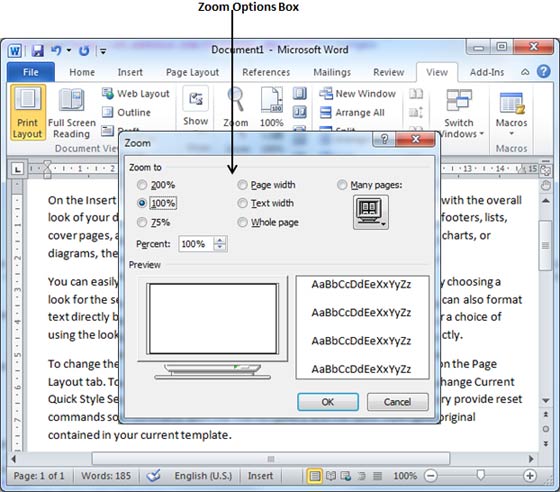The width and height of the screenshot is (560, 492).
Task: Open the Show group in the ribbon
Action: coord(195,106)
